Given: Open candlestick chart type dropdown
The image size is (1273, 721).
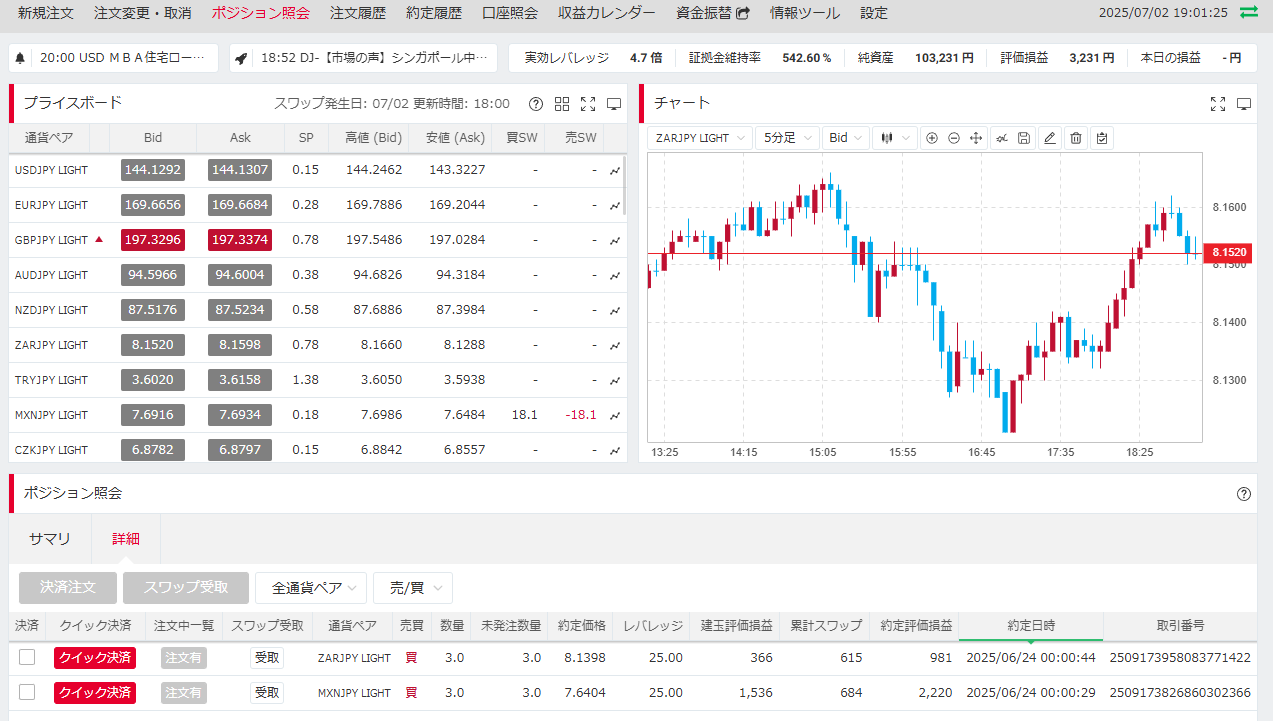Looking at the screenshot, I should pyautogui.click(x=894, y=138).
